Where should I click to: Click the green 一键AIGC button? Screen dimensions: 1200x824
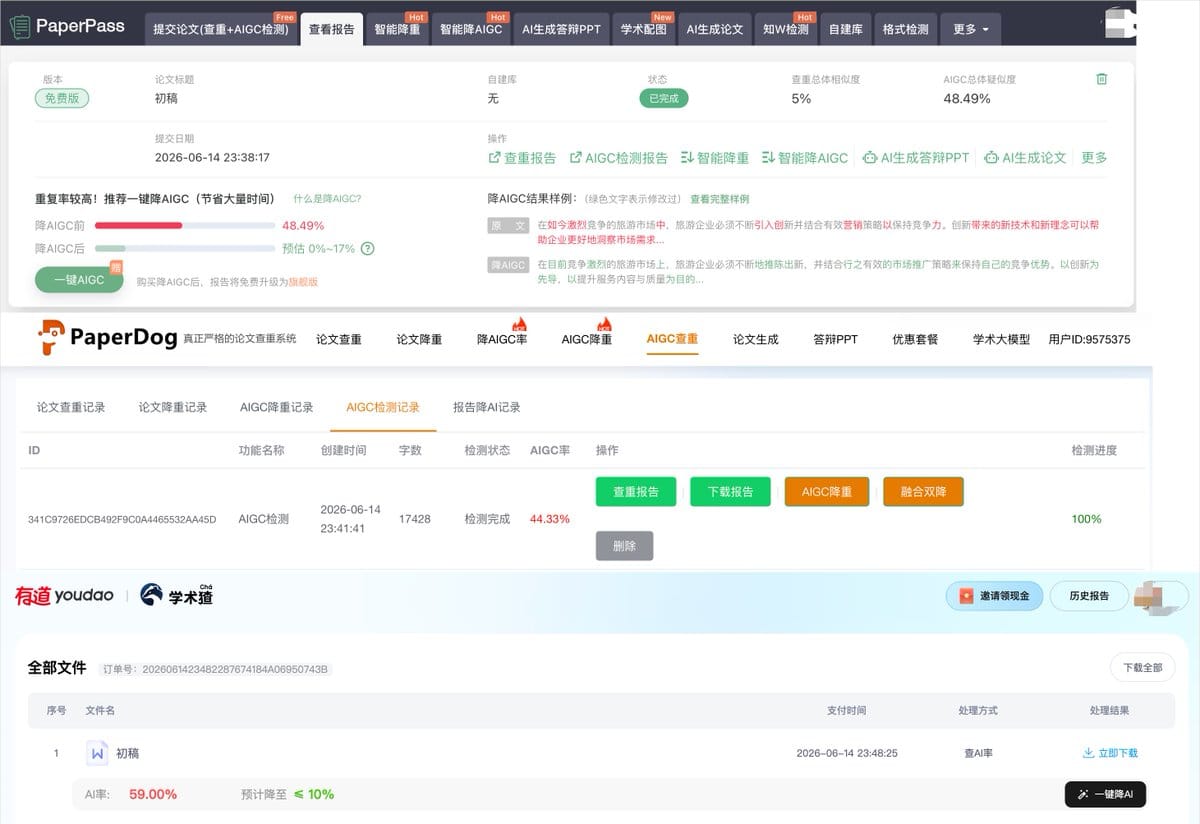(x=79, y=280)
